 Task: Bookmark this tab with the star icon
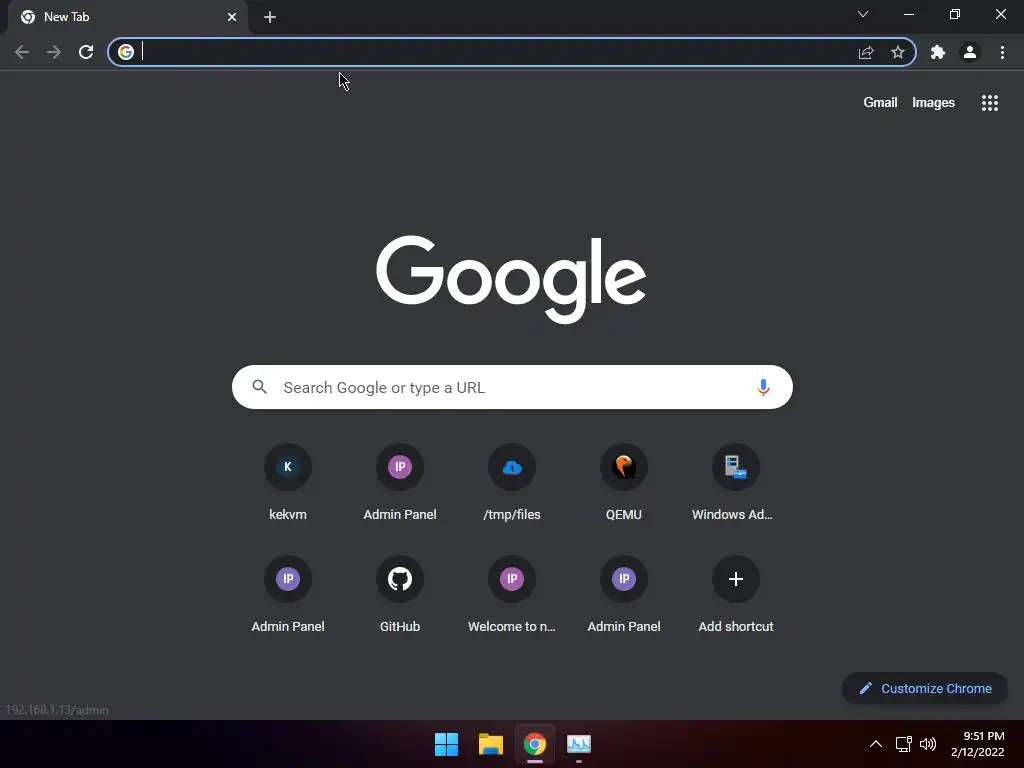point(898,52)
